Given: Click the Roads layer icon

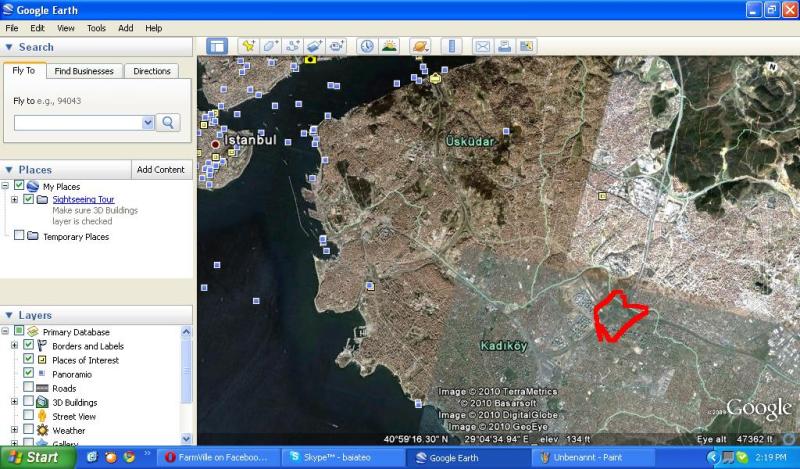Looking at the screenshot, I should tap(42, 388).
